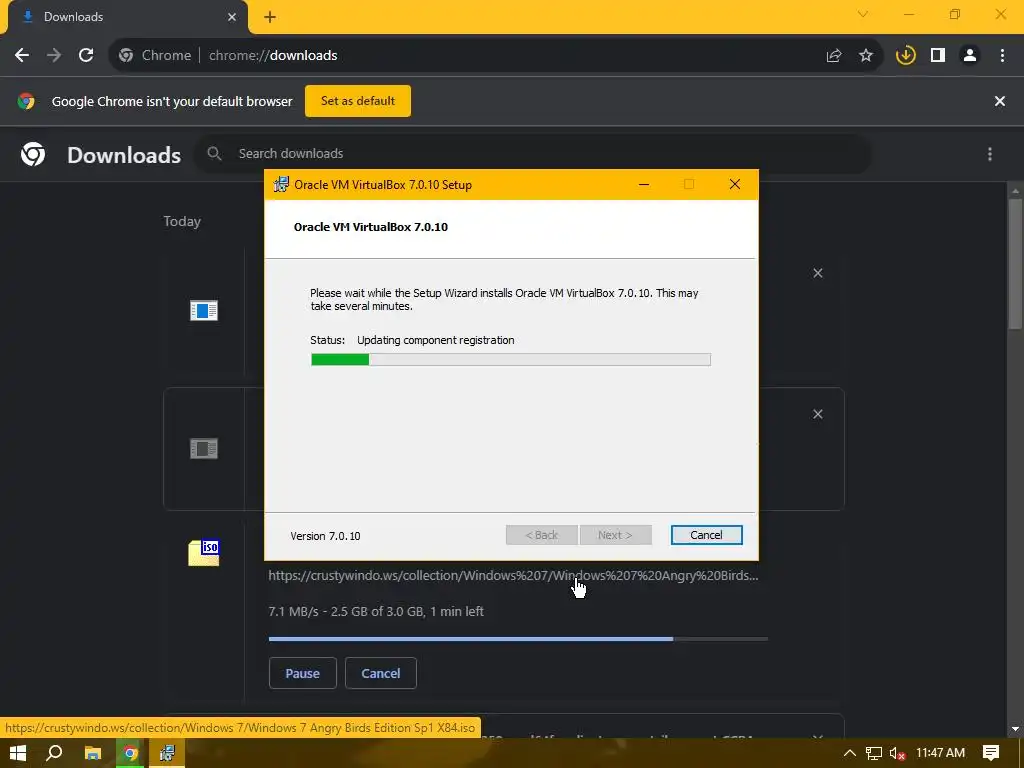Cancel the ISO download in Chrome
The image size is (1024, 768).
coord(381,673)
